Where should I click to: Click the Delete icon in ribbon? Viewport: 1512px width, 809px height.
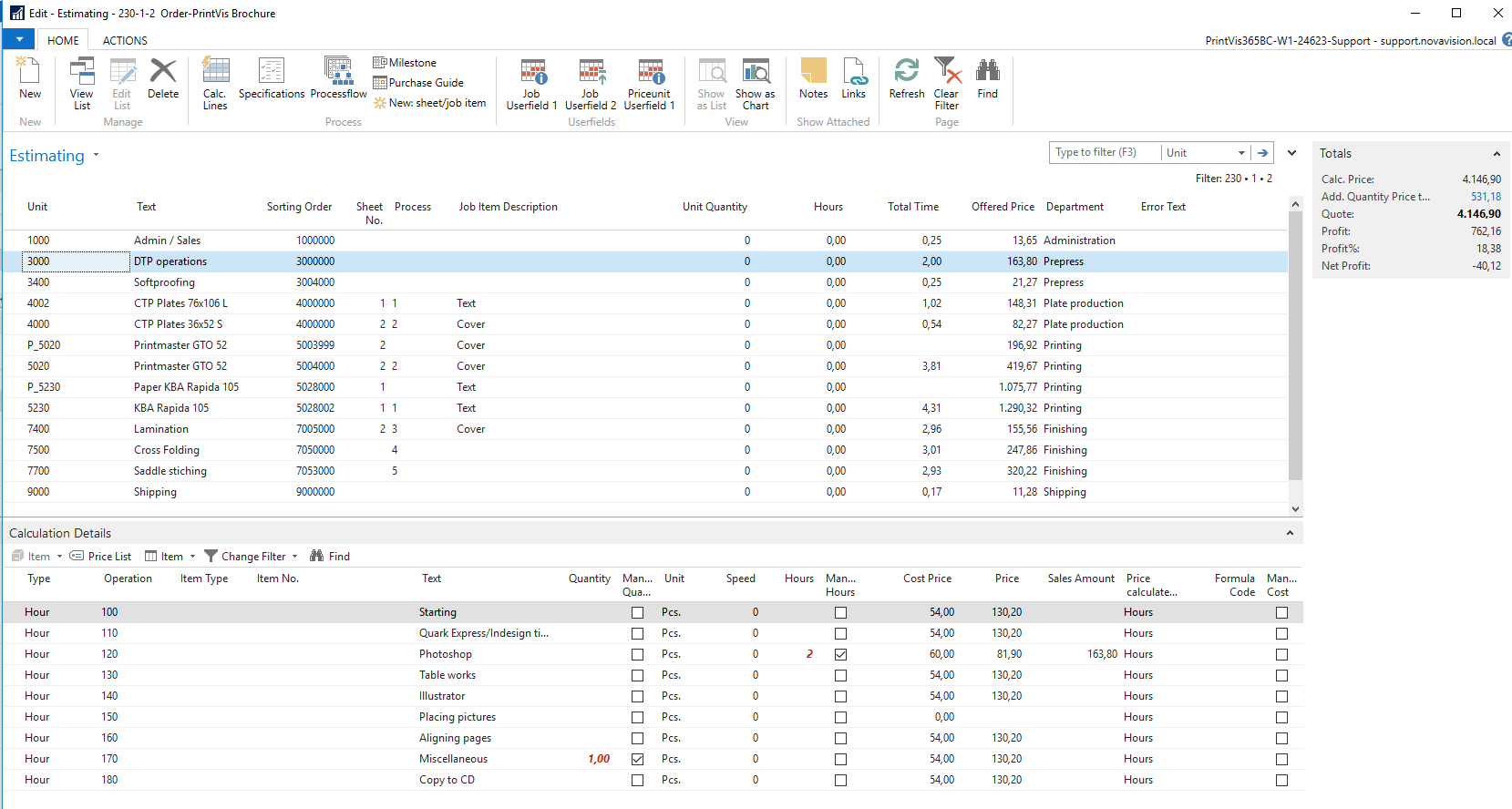(x=163, y=71)
